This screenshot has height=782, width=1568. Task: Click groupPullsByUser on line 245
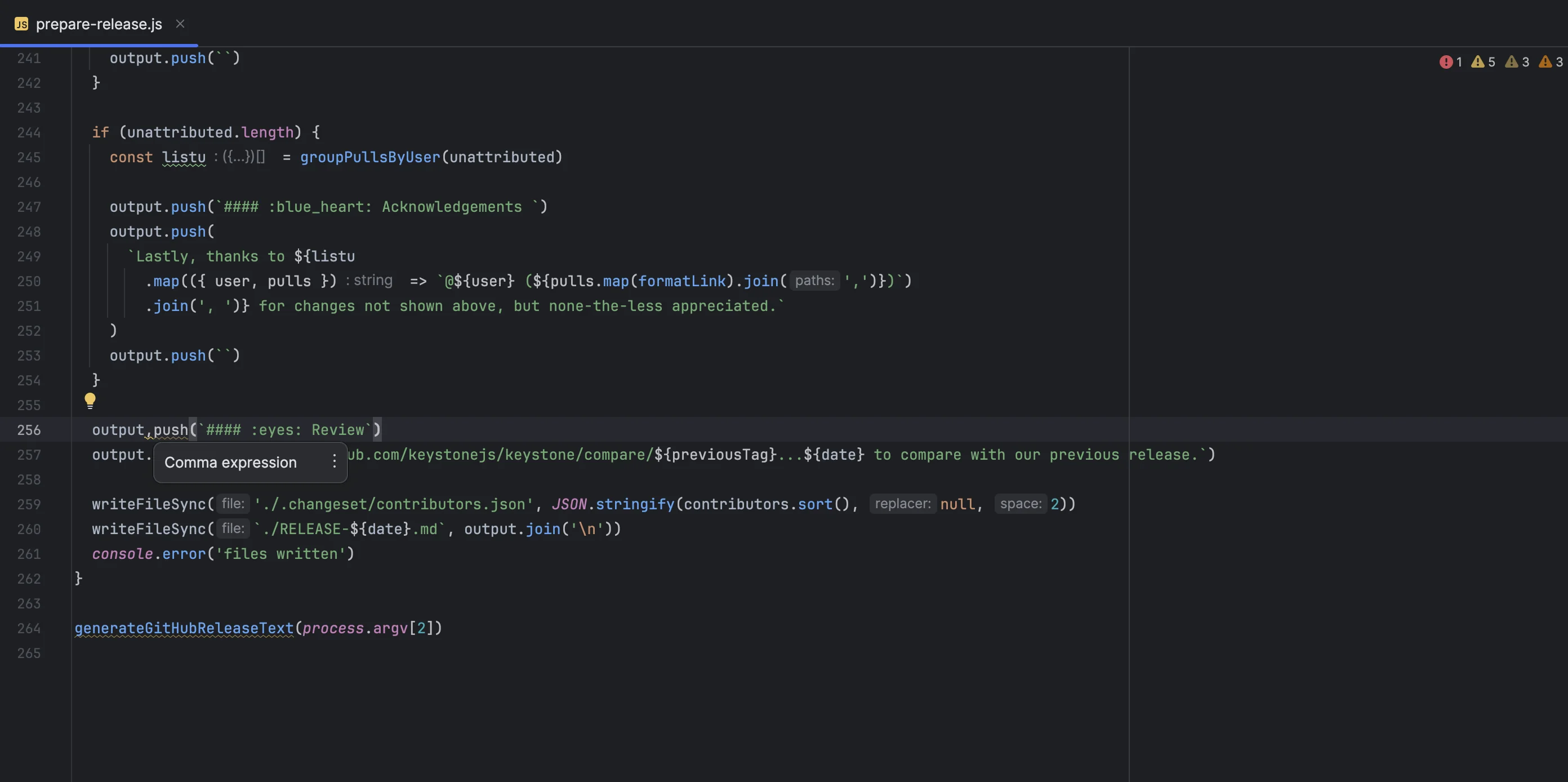[370, 157]
